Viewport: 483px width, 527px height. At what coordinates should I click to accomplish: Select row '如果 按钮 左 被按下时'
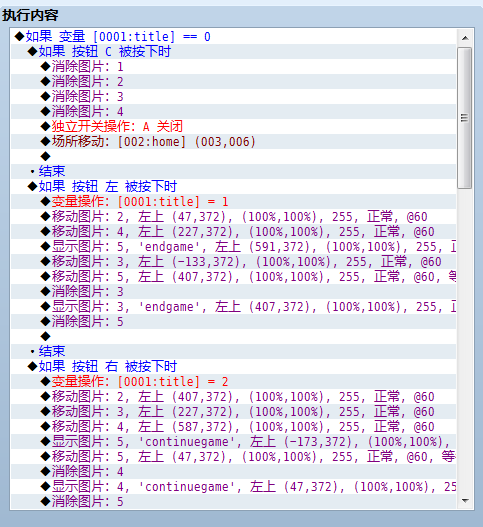[x=233, y=186]
